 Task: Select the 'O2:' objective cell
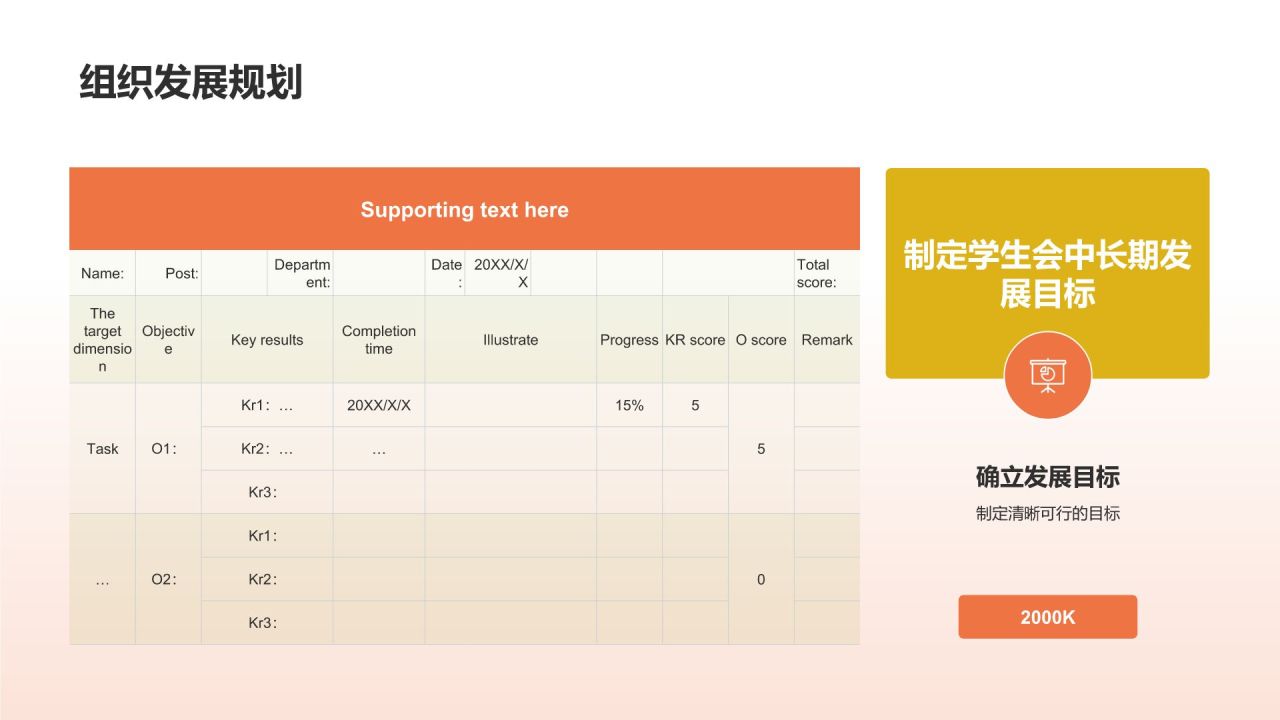(x=164, y=579)
